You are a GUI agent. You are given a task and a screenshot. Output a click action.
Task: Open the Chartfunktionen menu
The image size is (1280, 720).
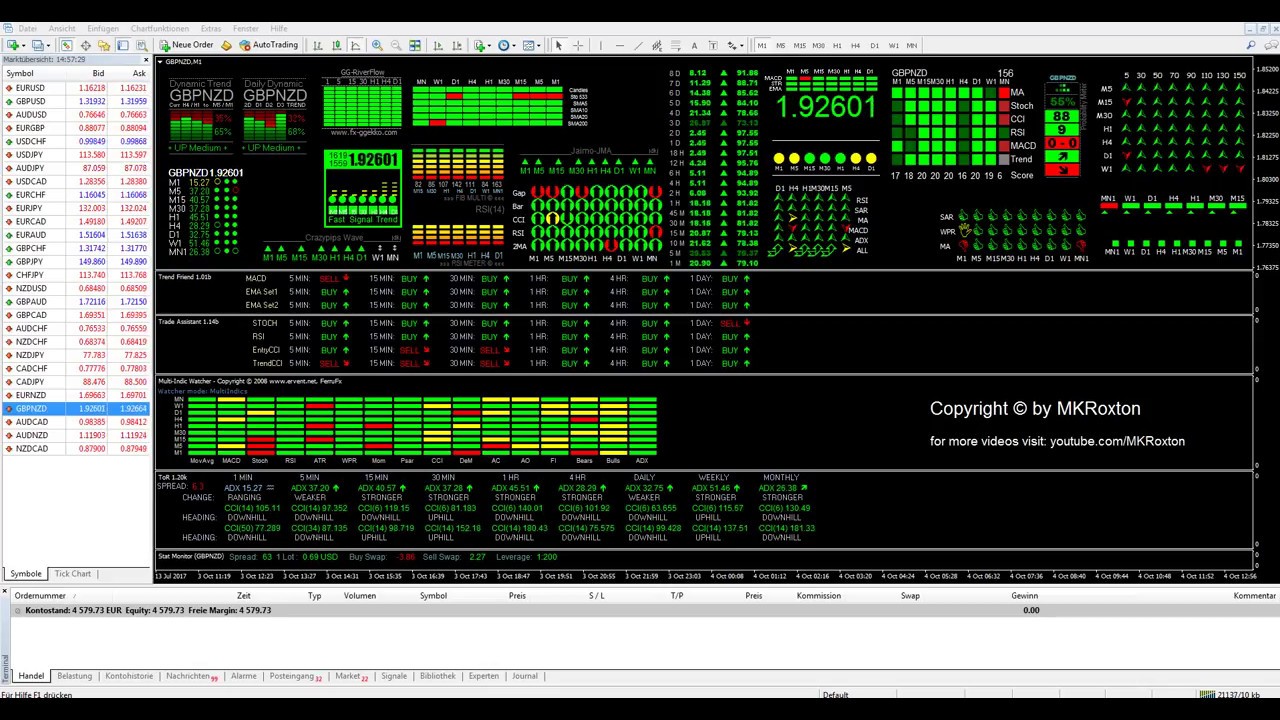click(159, 28)
